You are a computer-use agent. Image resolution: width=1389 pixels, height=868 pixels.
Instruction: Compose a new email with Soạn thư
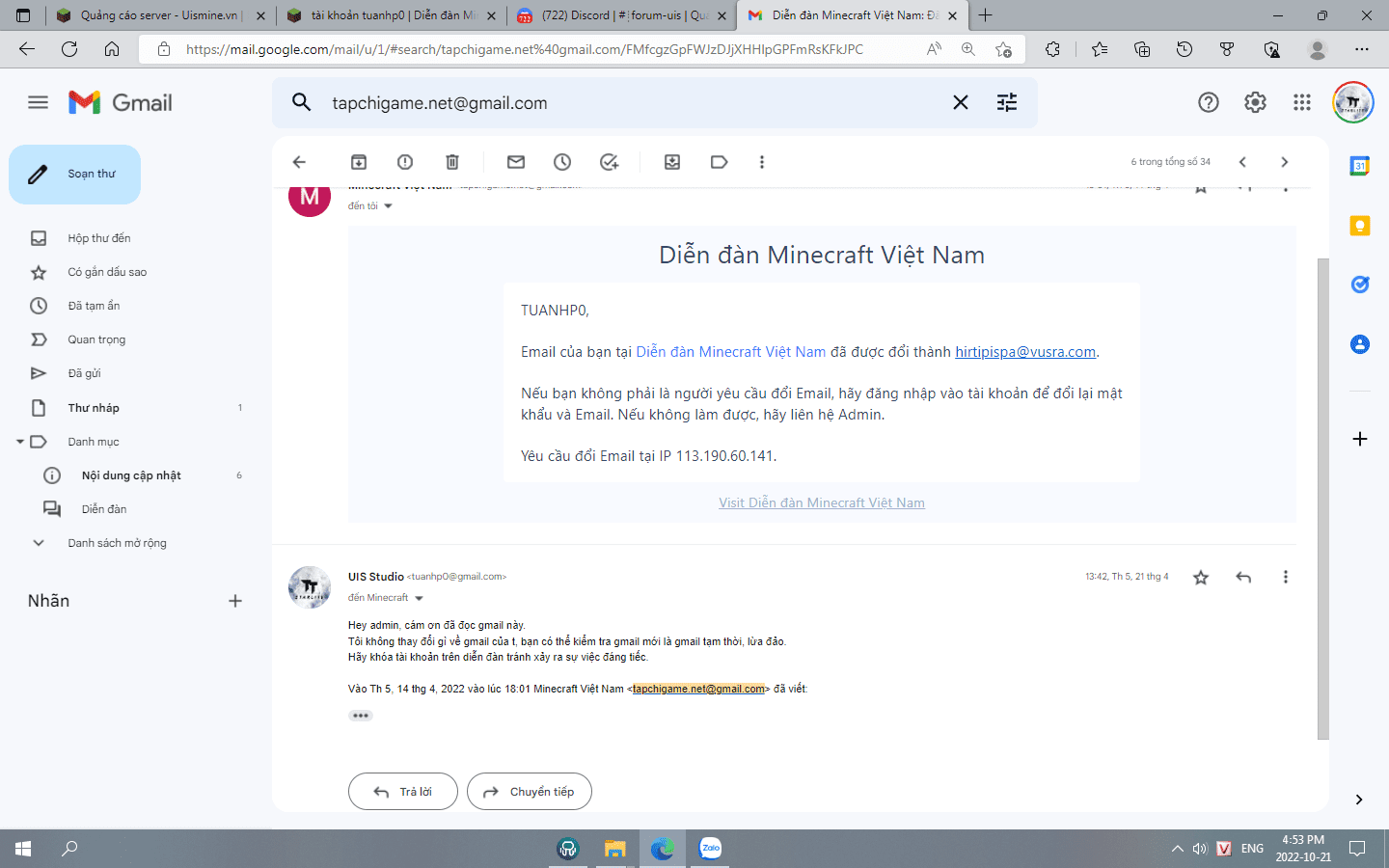[x=75, y=175]
